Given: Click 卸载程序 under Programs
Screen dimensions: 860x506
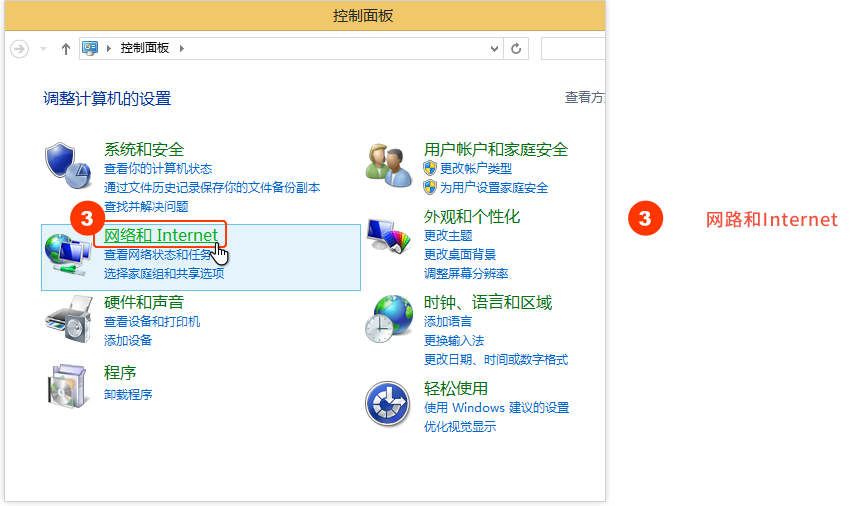Looking at the screenshot, I should [128, 394].
